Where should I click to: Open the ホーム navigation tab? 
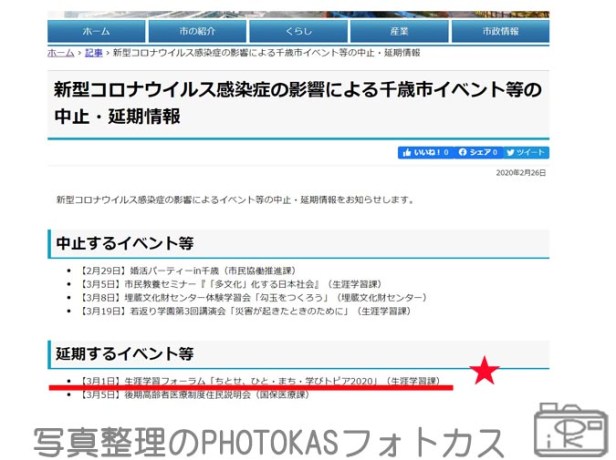(x=96, y=31)
